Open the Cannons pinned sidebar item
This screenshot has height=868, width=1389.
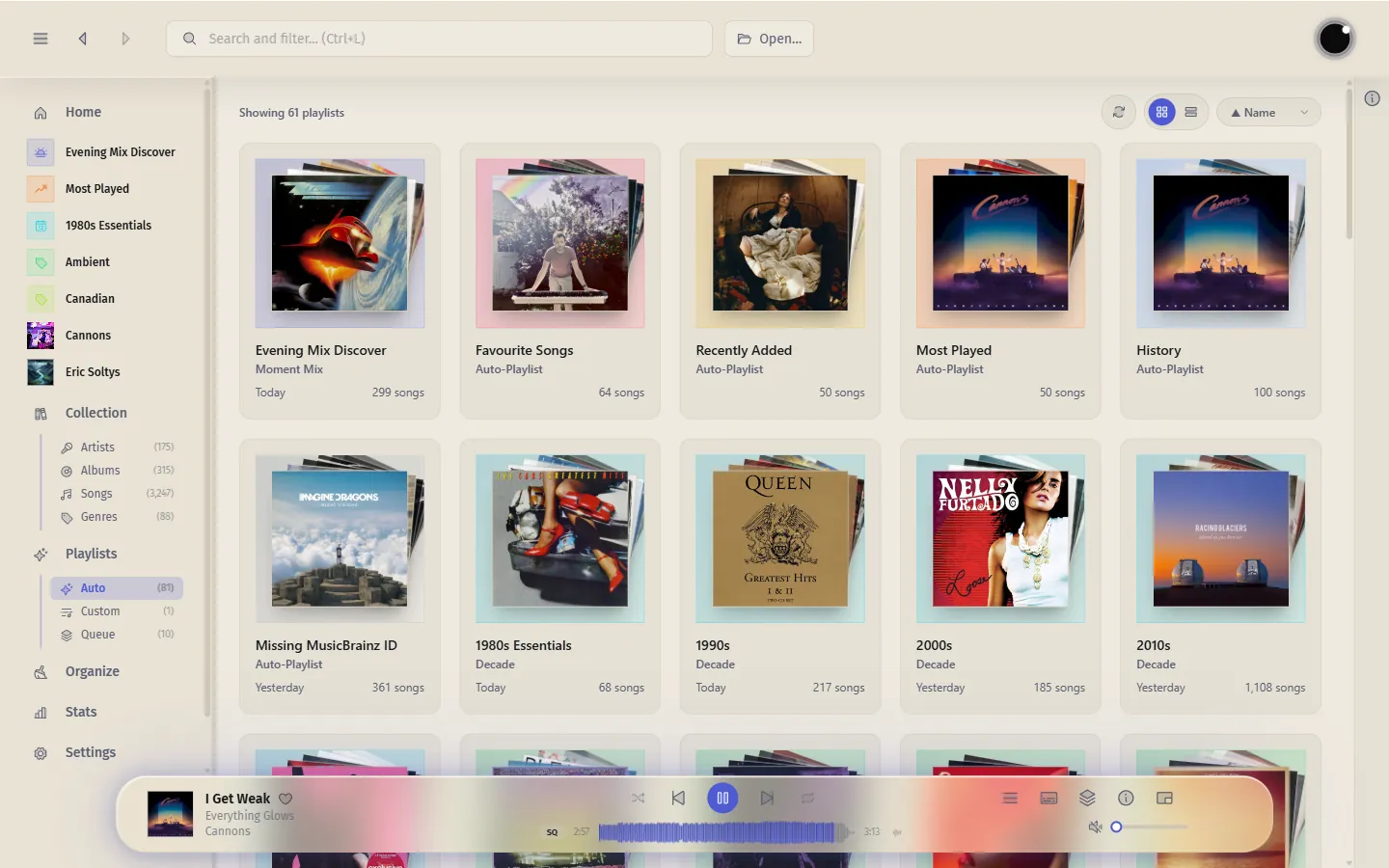(x=88, y=336)
